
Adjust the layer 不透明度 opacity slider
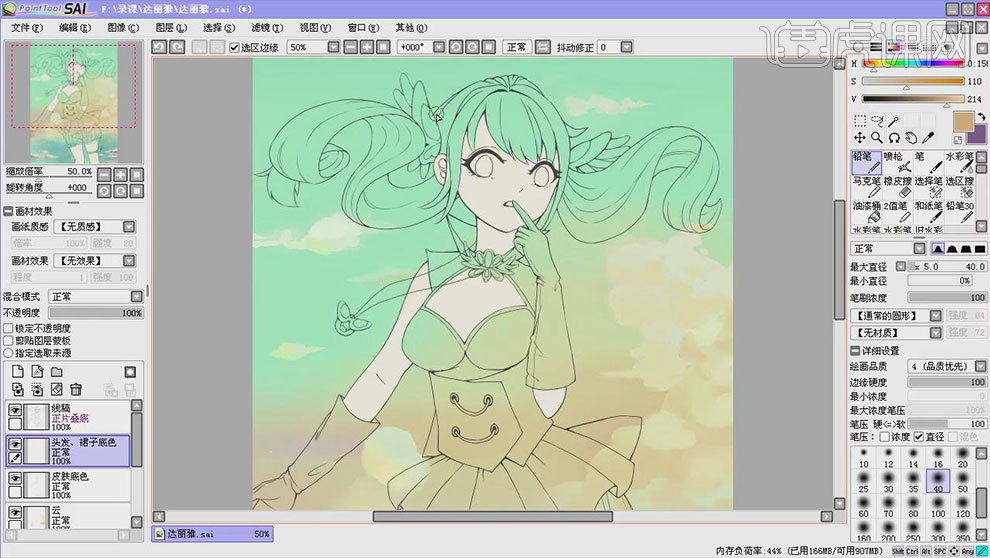click(x=96, y=313)
